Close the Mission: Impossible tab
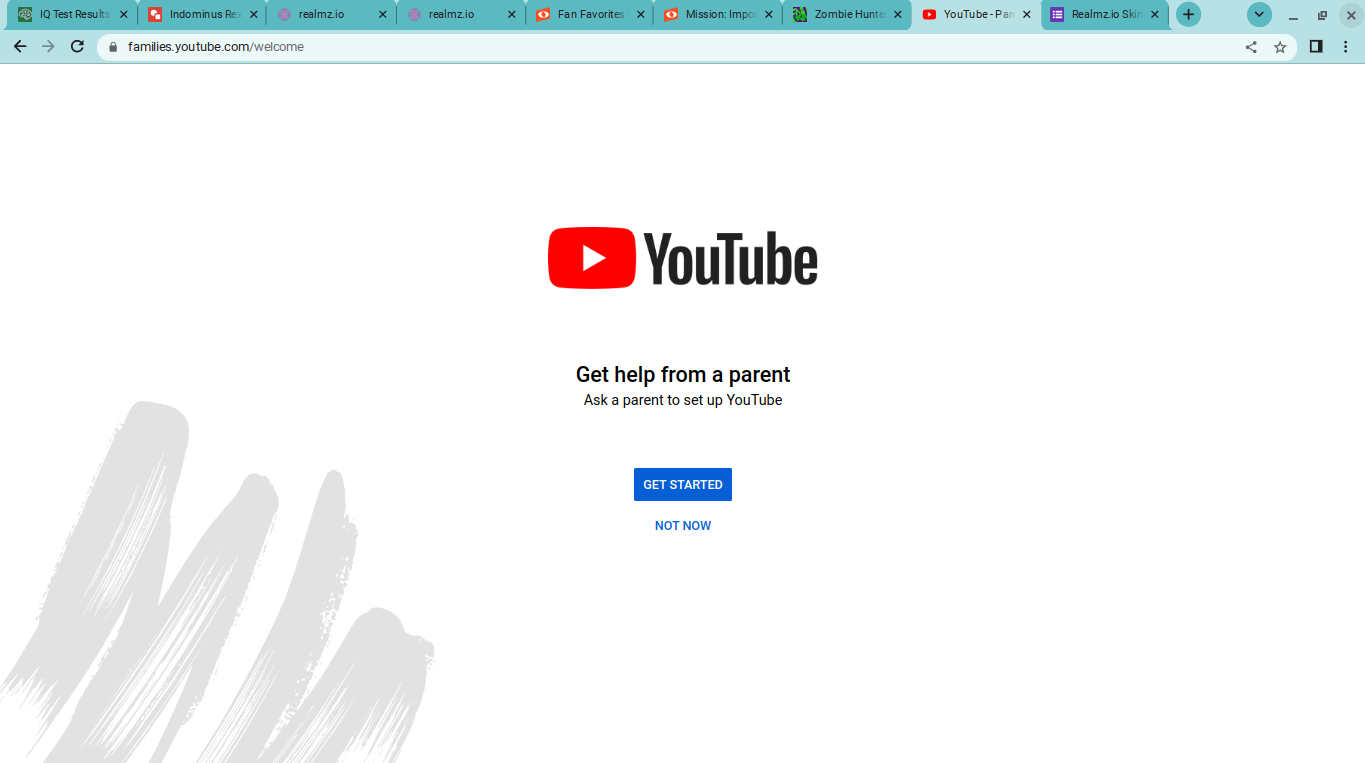 769,15
